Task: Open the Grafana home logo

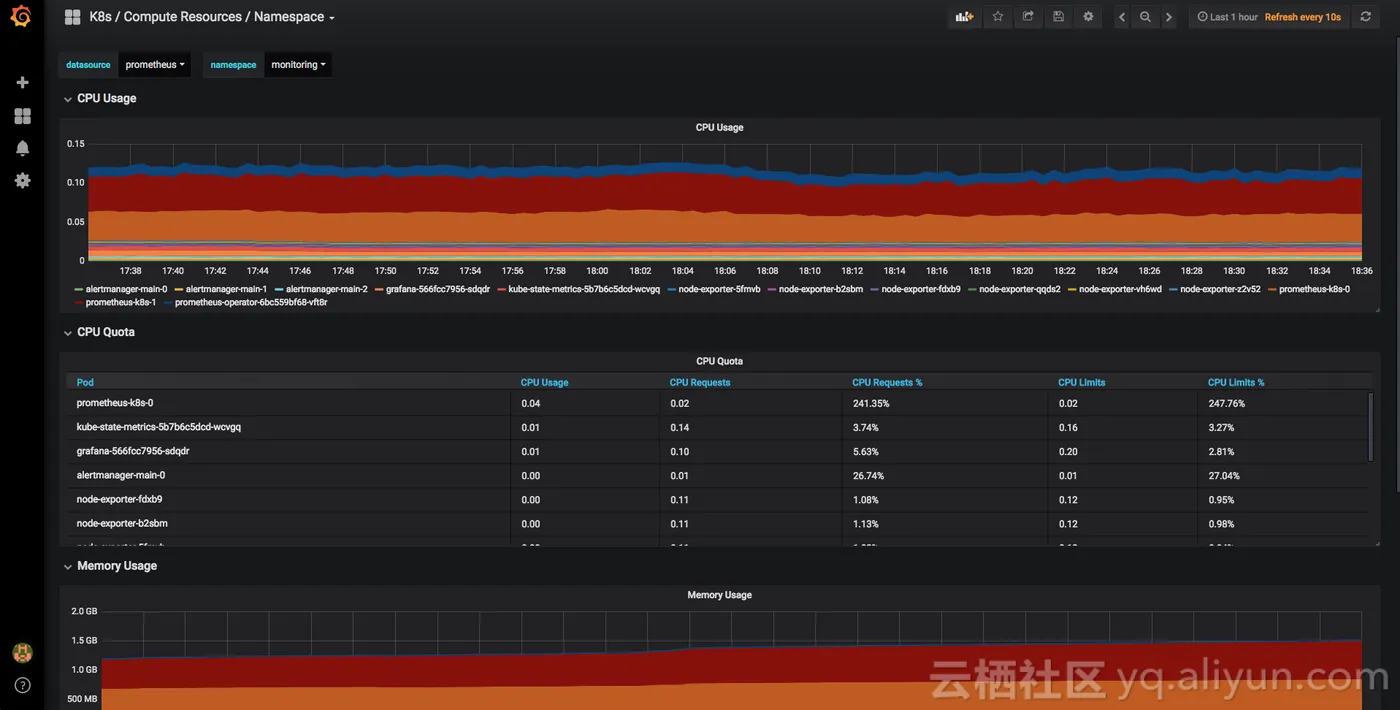Action: pos(21,16)
